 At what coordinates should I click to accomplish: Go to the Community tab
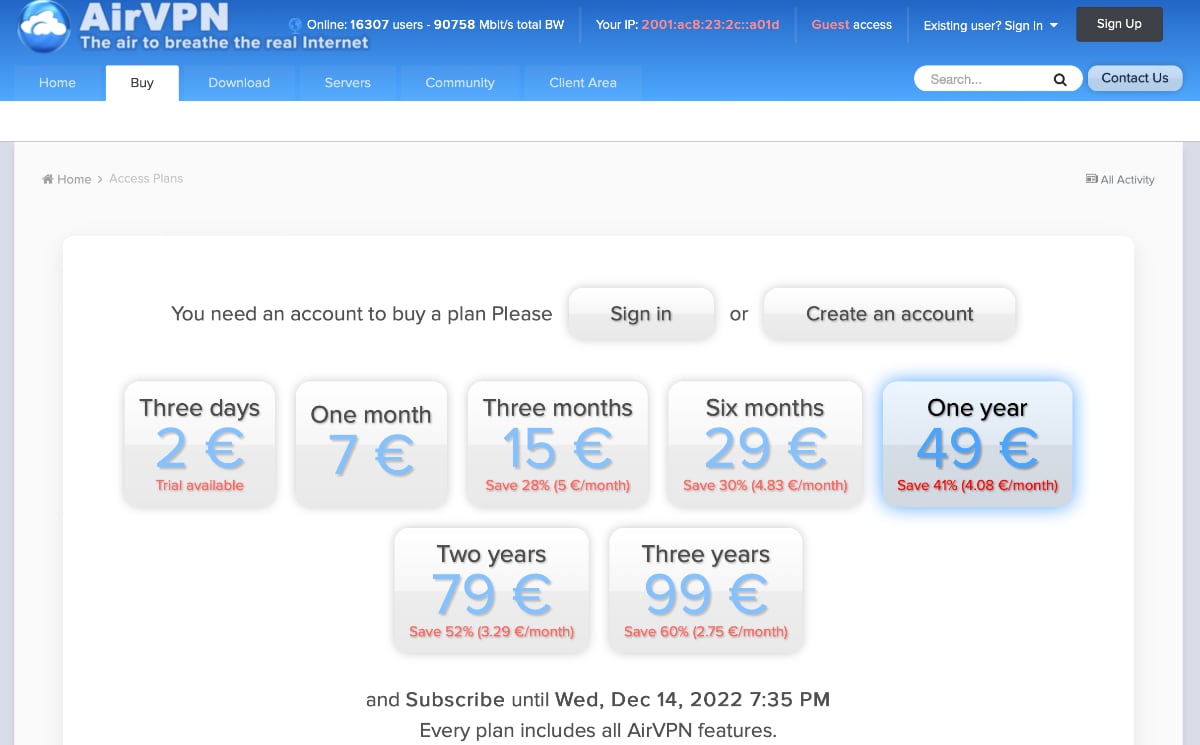pyautogui.click(x=460, y=83)
